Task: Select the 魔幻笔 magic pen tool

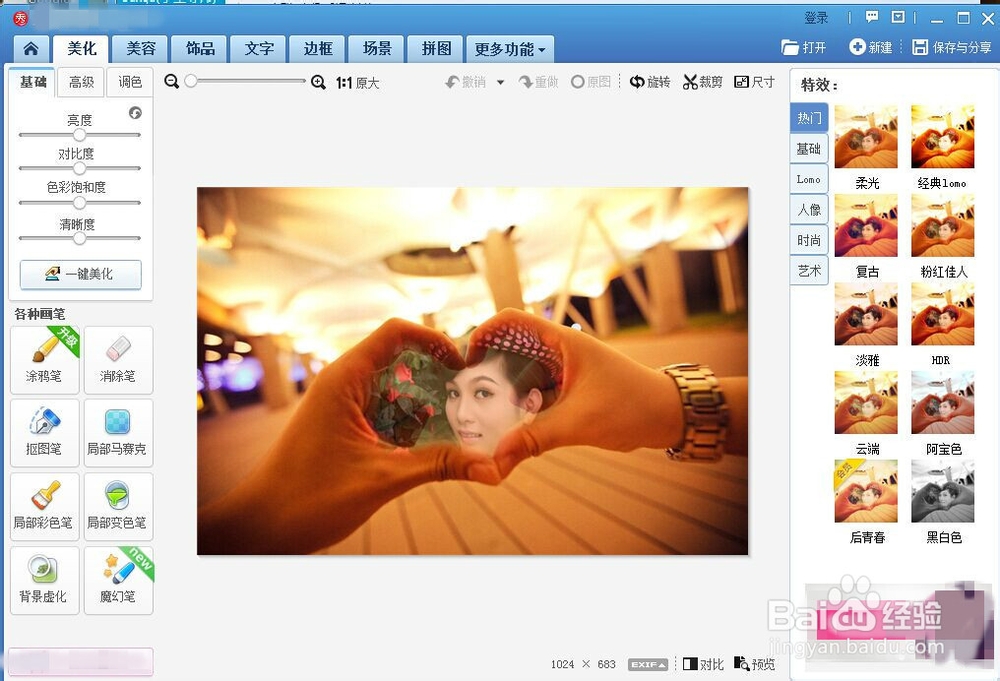Action: pos(118,579)
